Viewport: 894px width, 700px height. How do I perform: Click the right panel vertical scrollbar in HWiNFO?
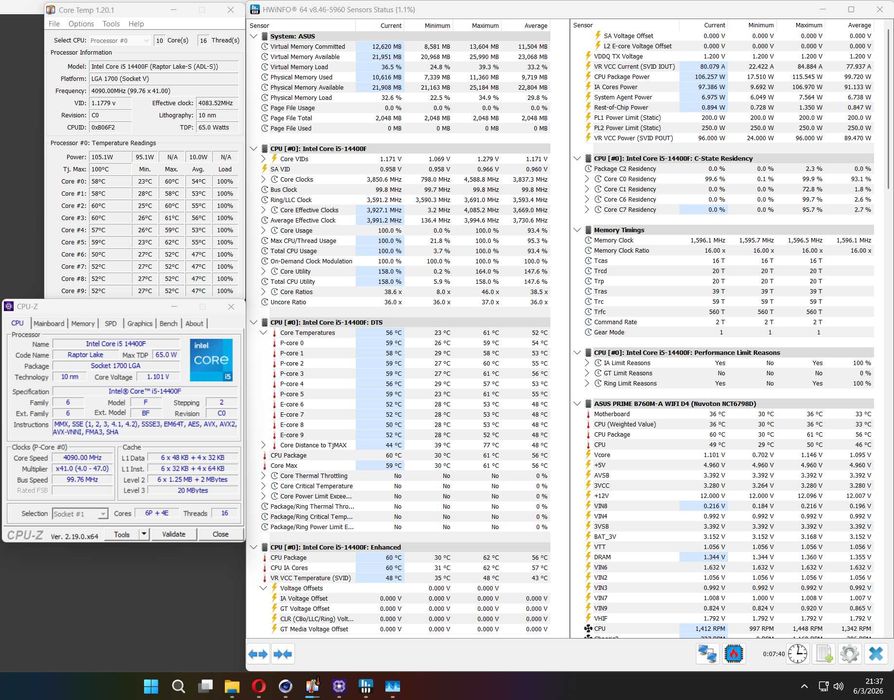pyautogui.click(x=890, y=108)
